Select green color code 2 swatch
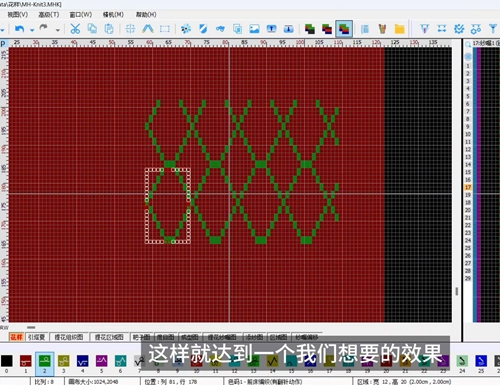The image size is (500, 385). [x=44, y=363]
